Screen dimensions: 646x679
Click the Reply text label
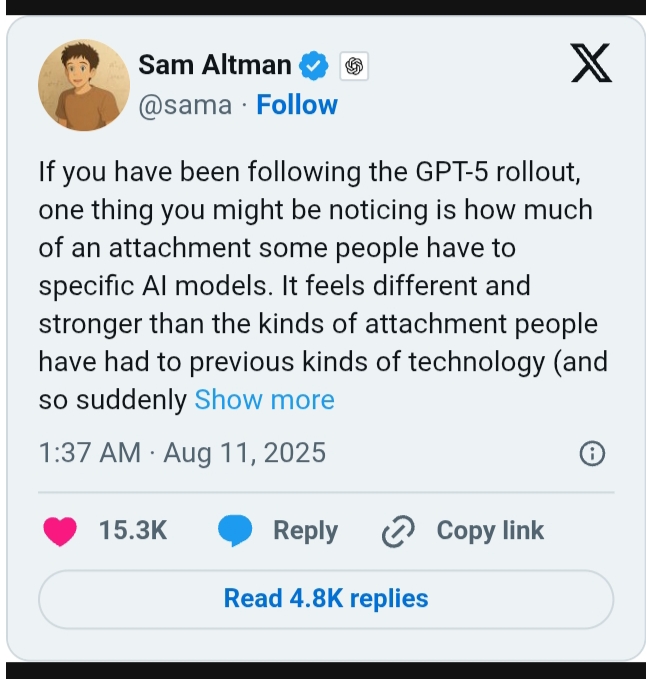(x=305, y=531)
